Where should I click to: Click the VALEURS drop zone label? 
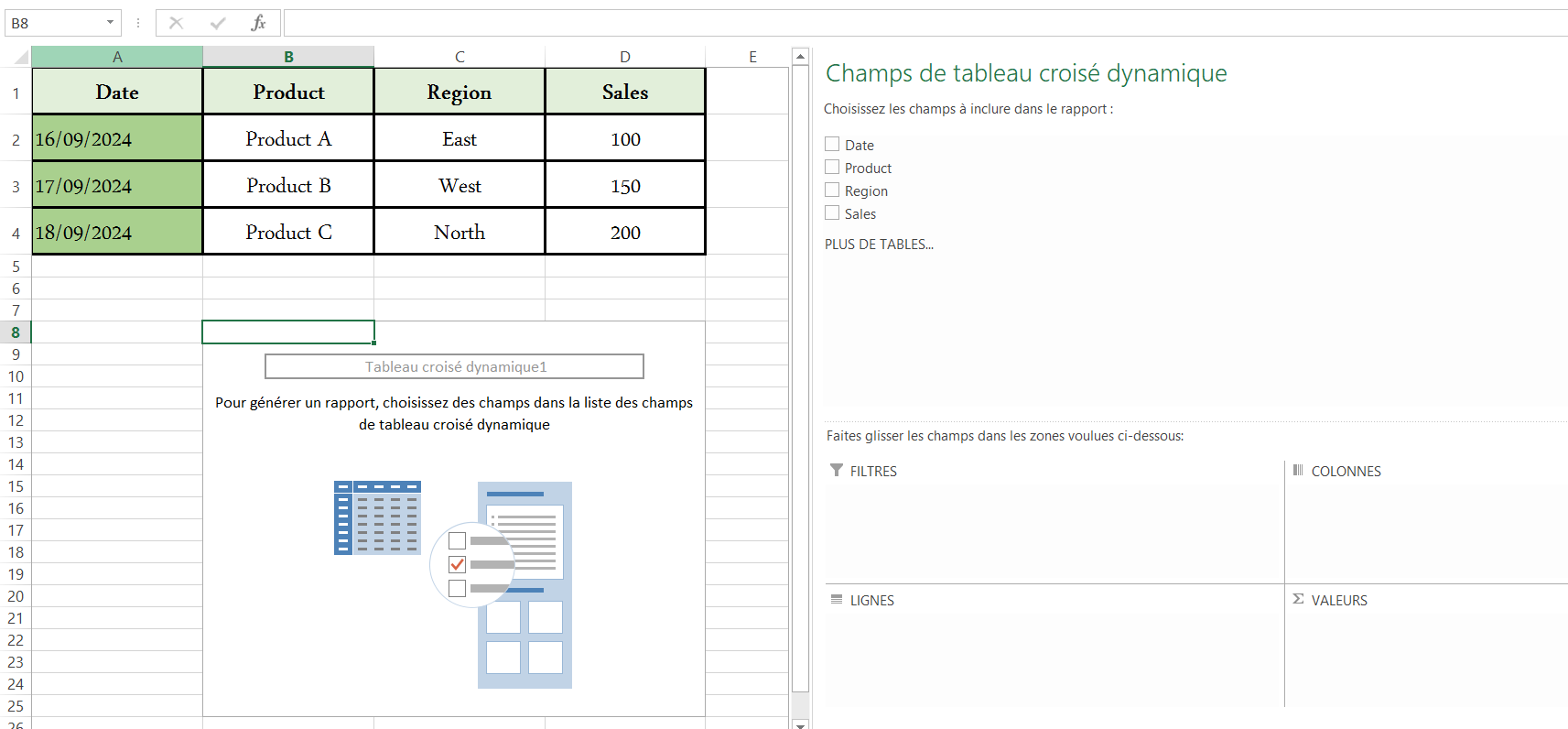tap(1339, 600)
